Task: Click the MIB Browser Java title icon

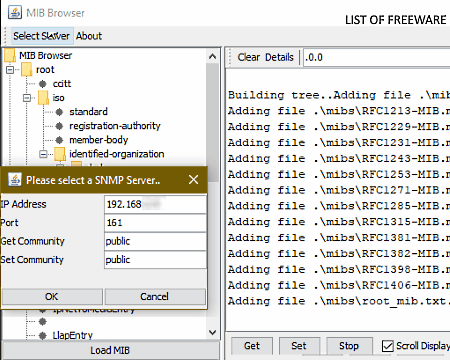Action: tap(15, 13)
